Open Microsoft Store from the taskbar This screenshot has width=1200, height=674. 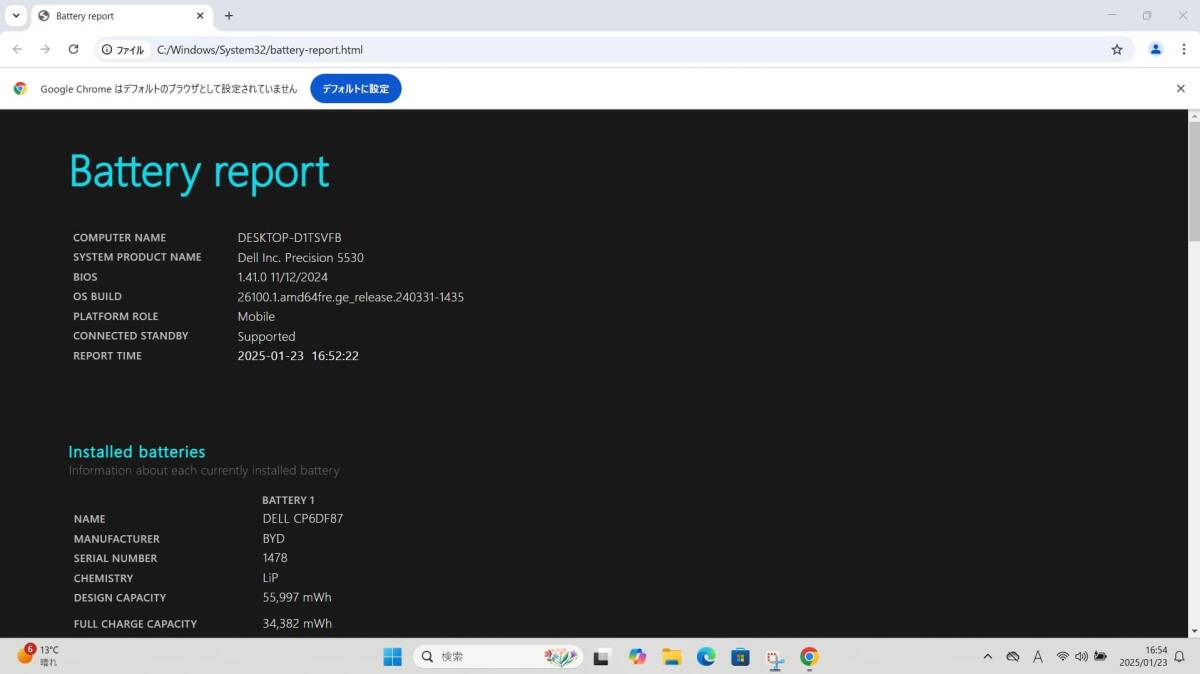coord(740,656)
